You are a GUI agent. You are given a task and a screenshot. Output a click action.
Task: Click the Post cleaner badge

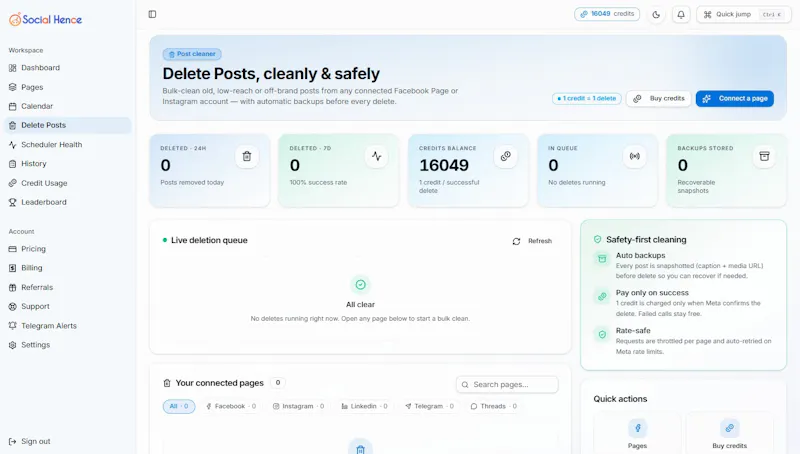(x=192, y=54)
